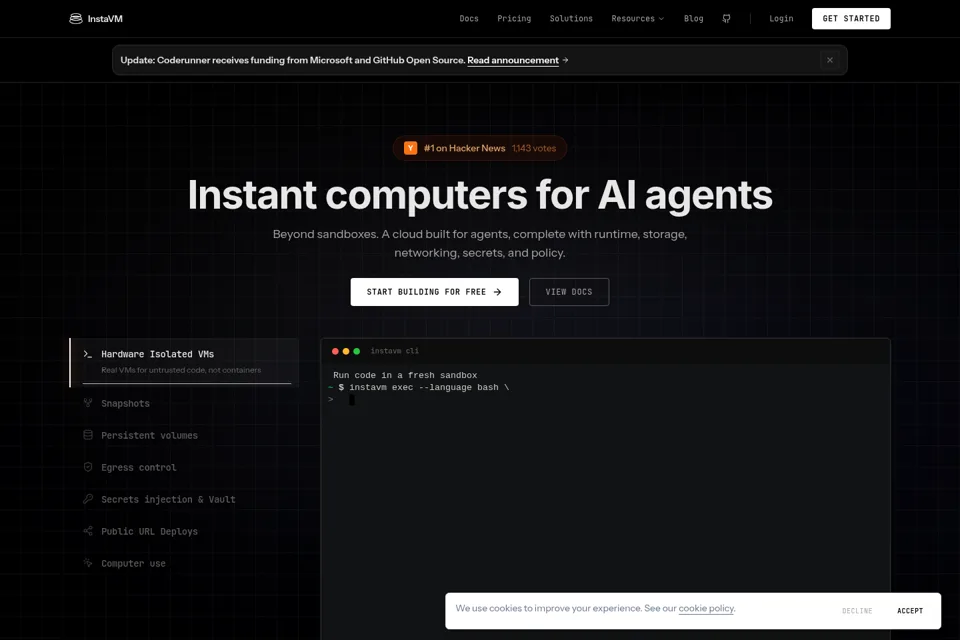Screen dimensions: 960x640
Task: Click the green dot in terminal window
Action: click(356, 352)
